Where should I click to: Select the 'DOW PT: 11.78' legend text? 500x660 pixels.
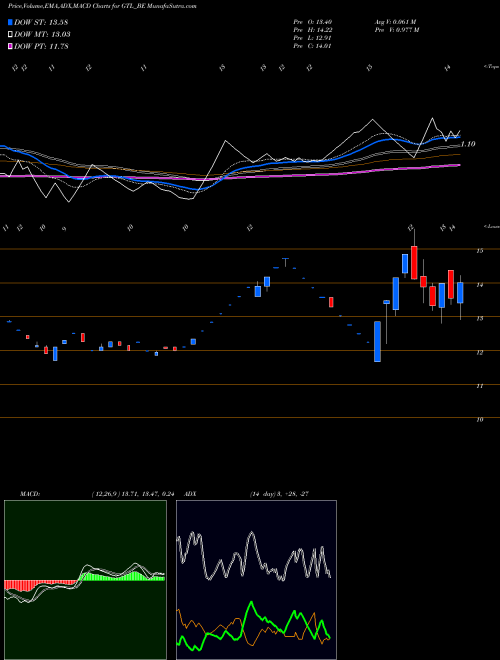click(x=41, y=46)
